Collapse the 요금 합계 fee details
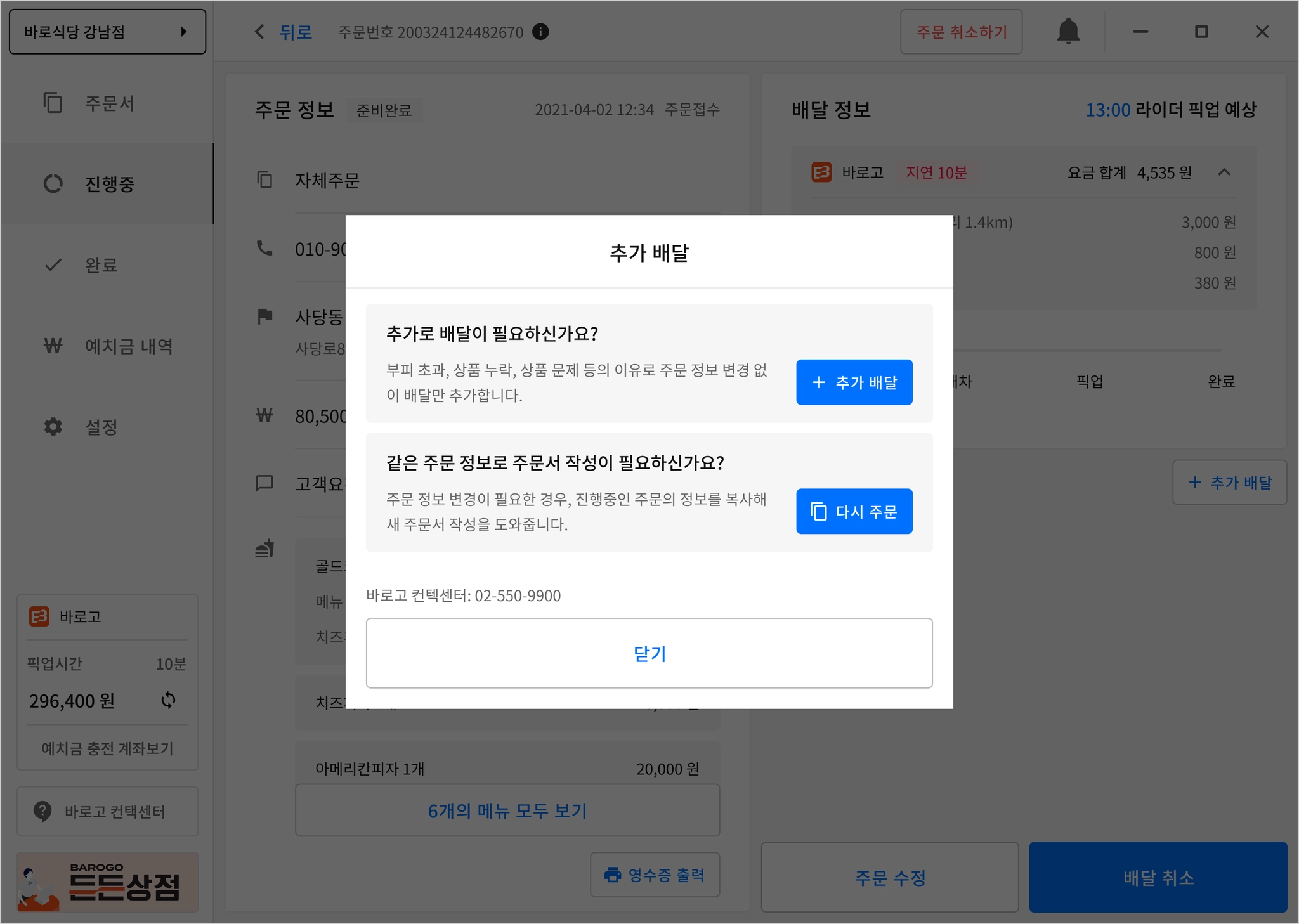Image resolution: width=1299 pixels, height=924 pixels. pos(1224,172)
